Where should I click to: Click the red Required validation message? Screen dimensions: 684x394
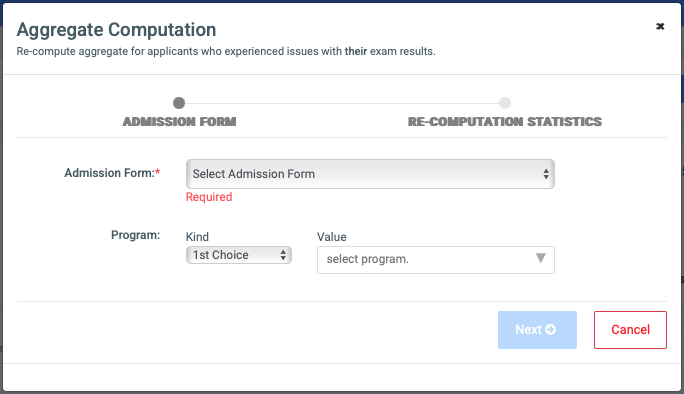(209, 197)
